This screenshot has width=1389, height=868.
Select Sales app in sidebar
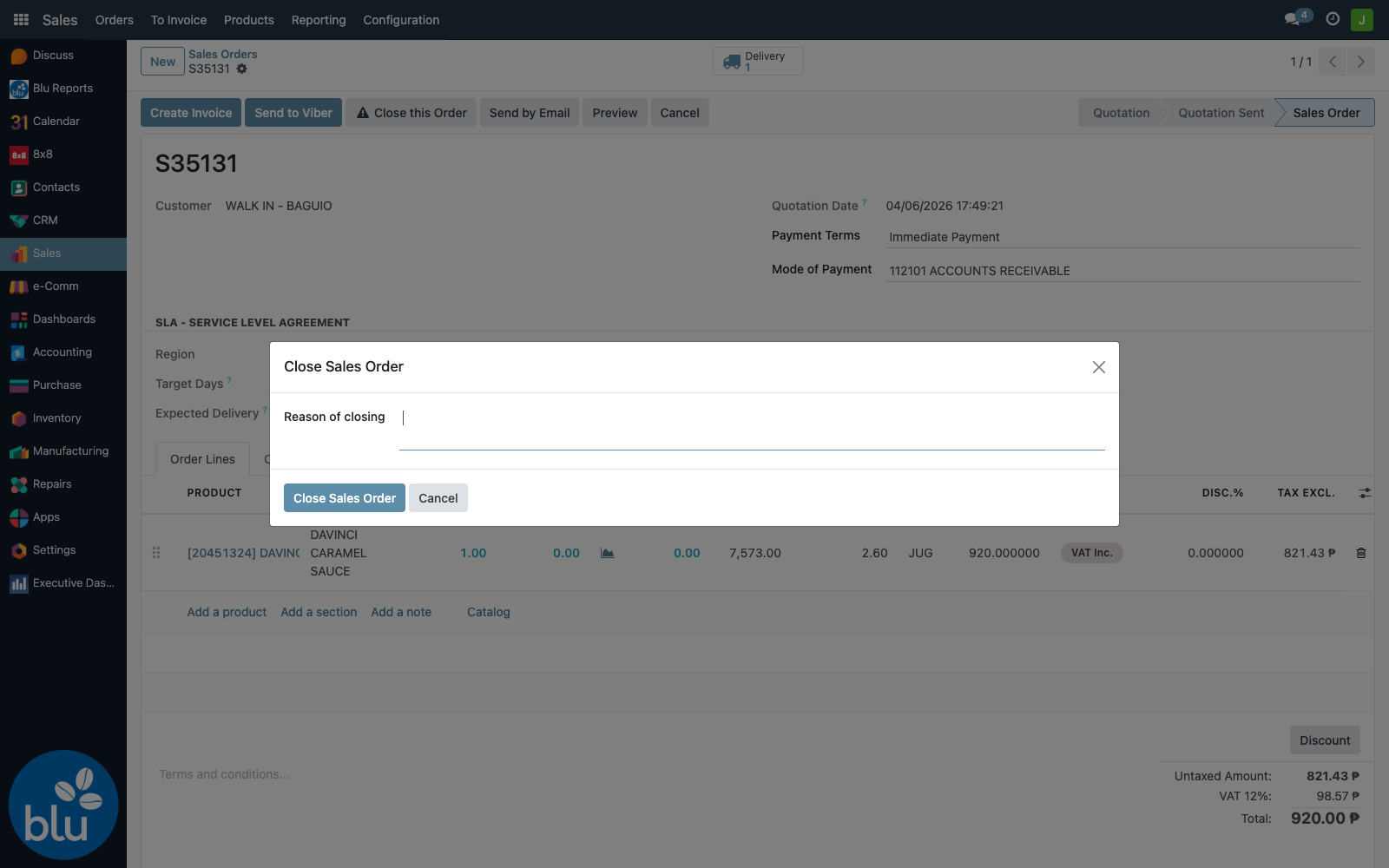coord(63,253)
